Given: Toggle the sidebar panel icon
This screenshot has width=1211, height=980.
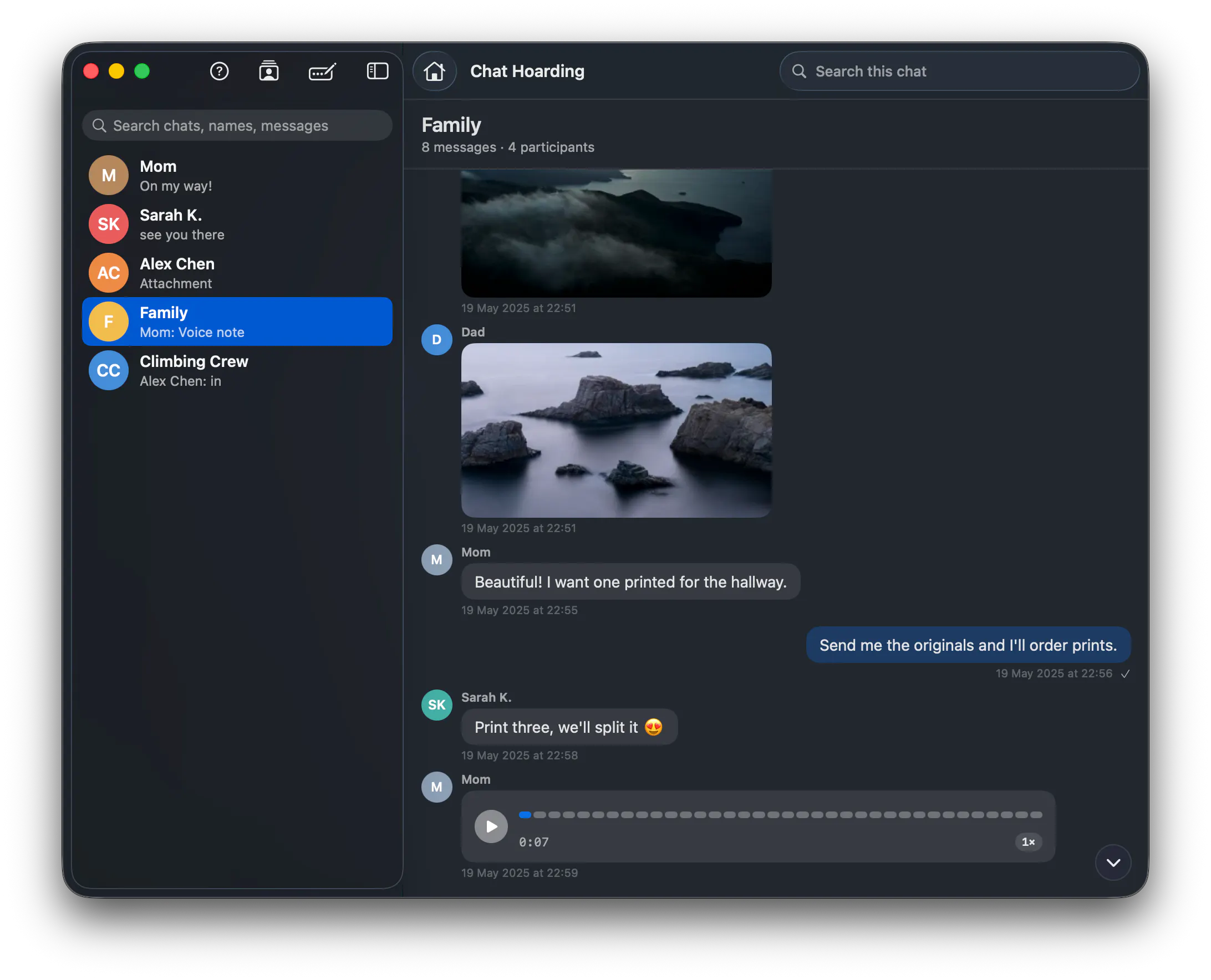Looking at the screenshot, I should (x=377, y=71).
